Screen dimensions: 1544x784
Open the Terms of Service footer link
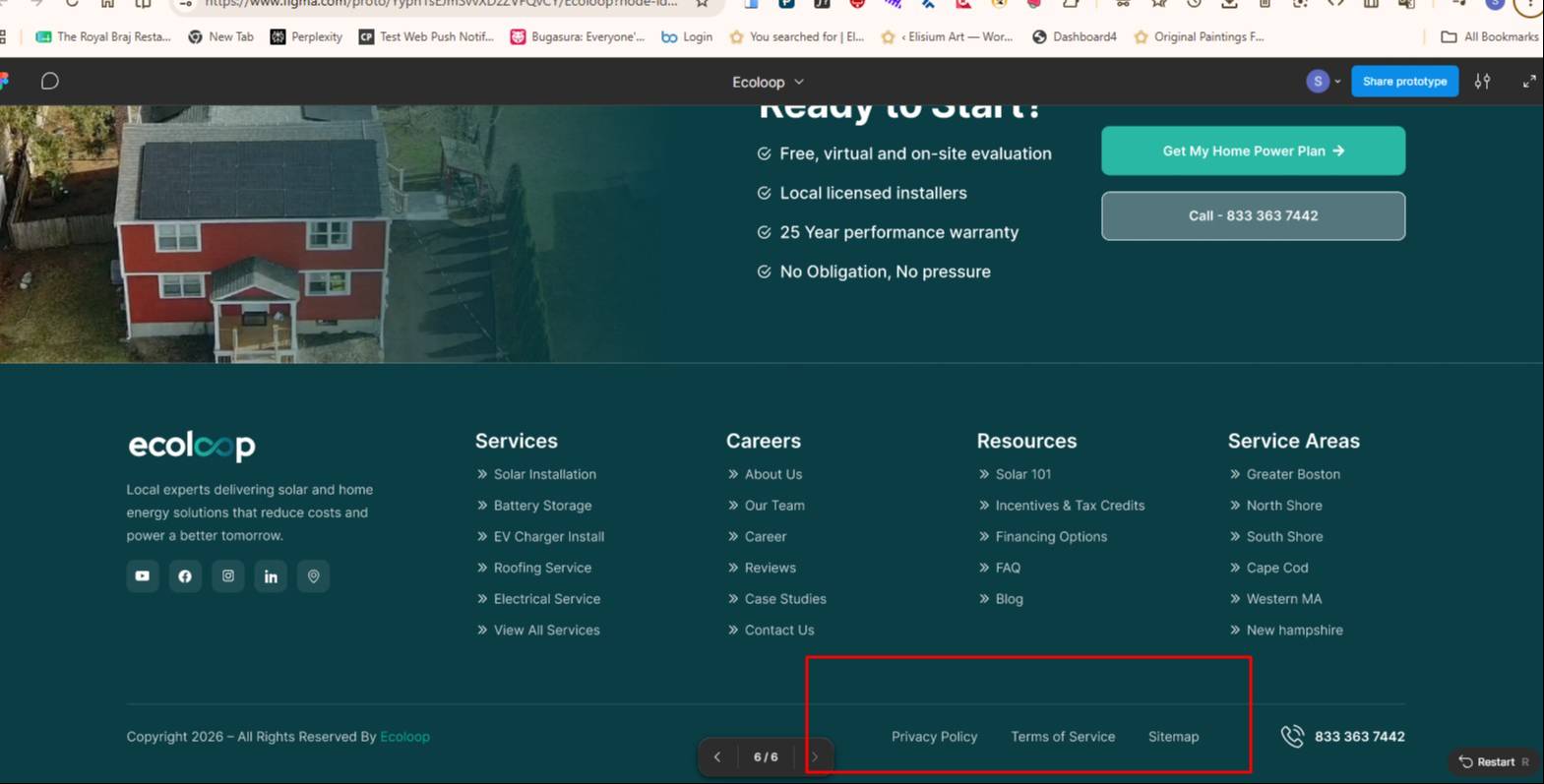point(1063,737)
